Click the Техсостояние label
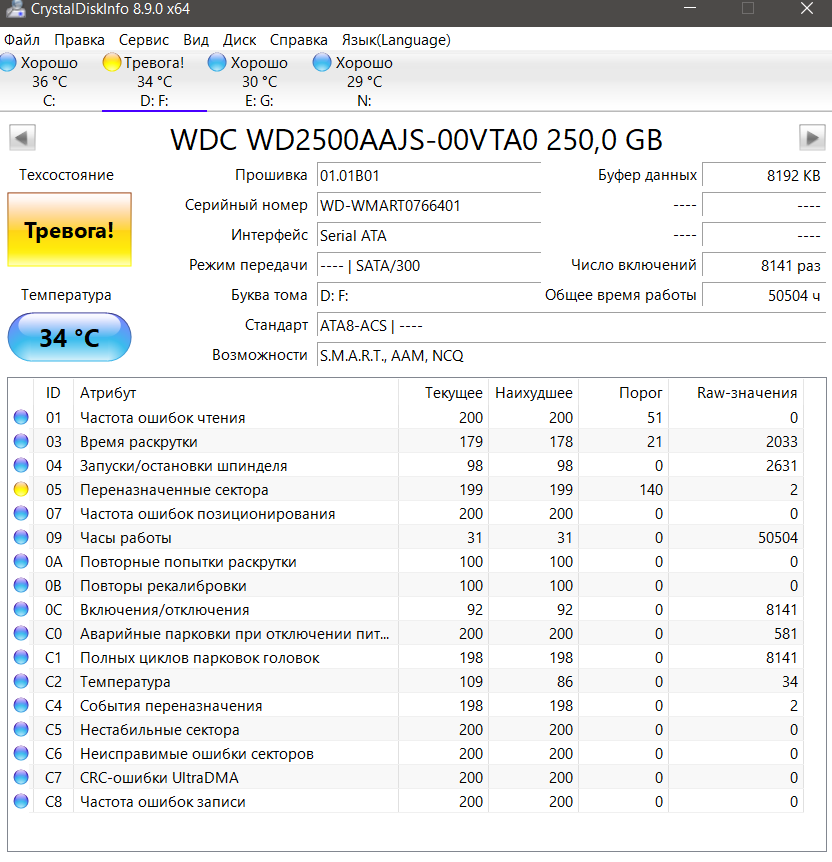The width and height of the screenshot is (832, 862). point(67,175)
